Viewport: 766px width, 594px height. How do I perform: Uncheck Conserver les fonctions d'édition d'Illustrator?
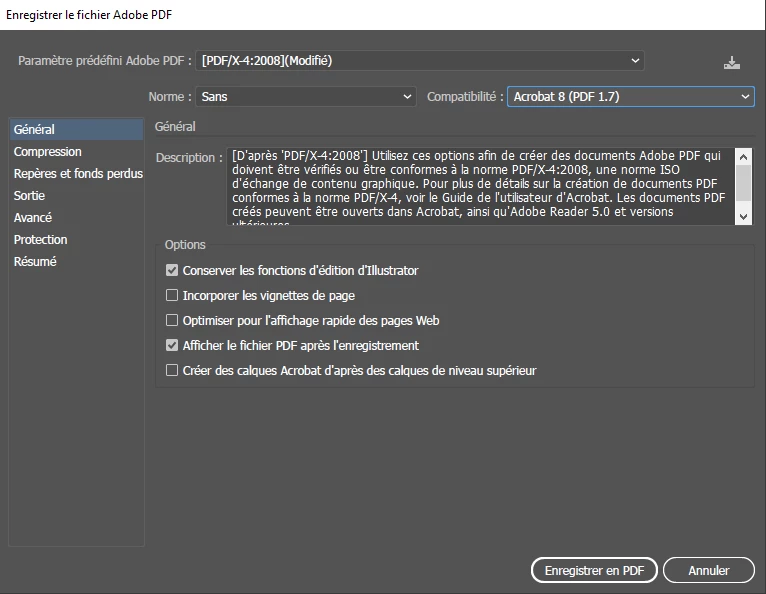(x=172, y=270)
